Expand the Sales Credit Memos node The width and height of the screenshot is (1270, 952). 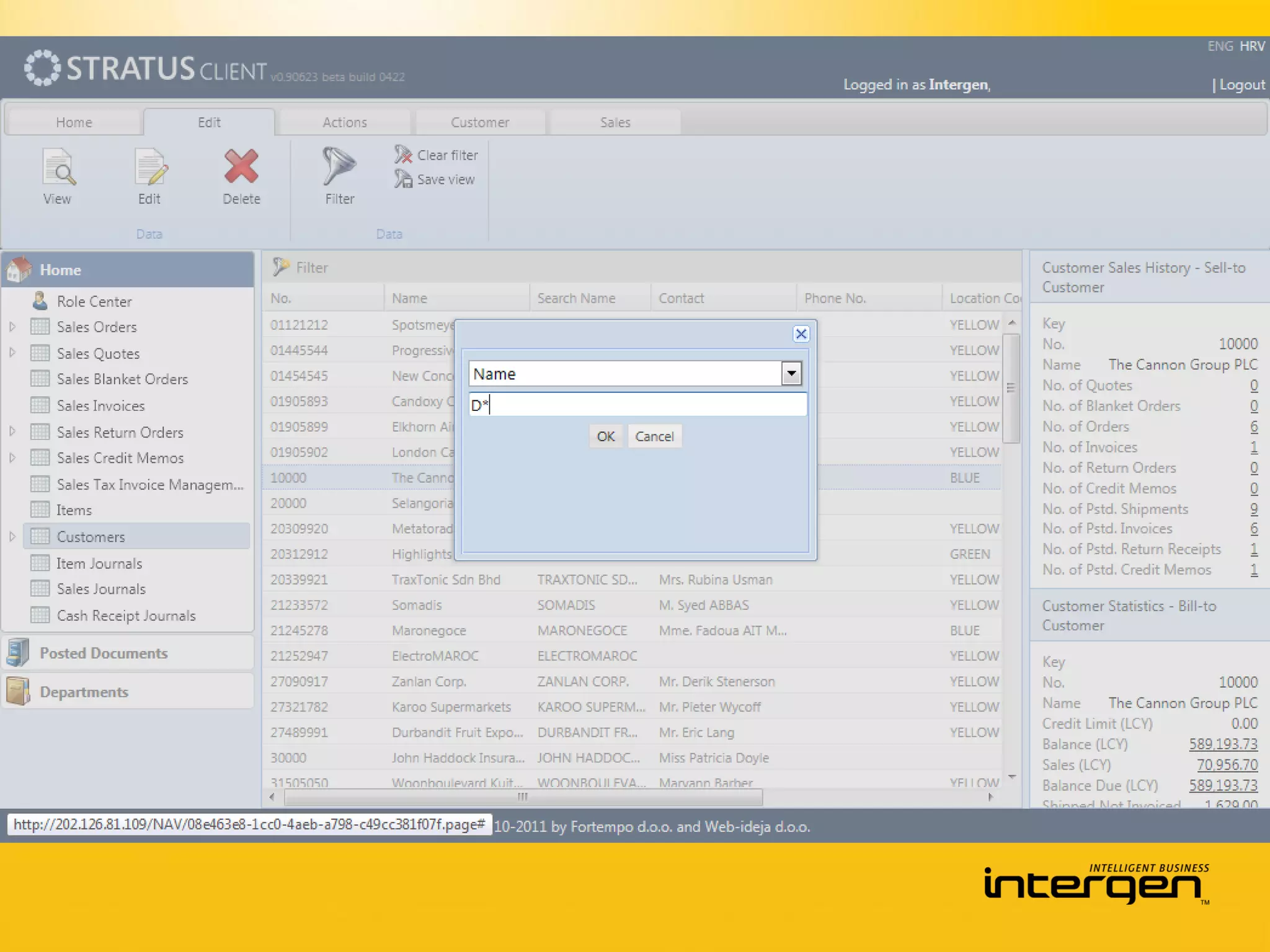coord(12,458)
